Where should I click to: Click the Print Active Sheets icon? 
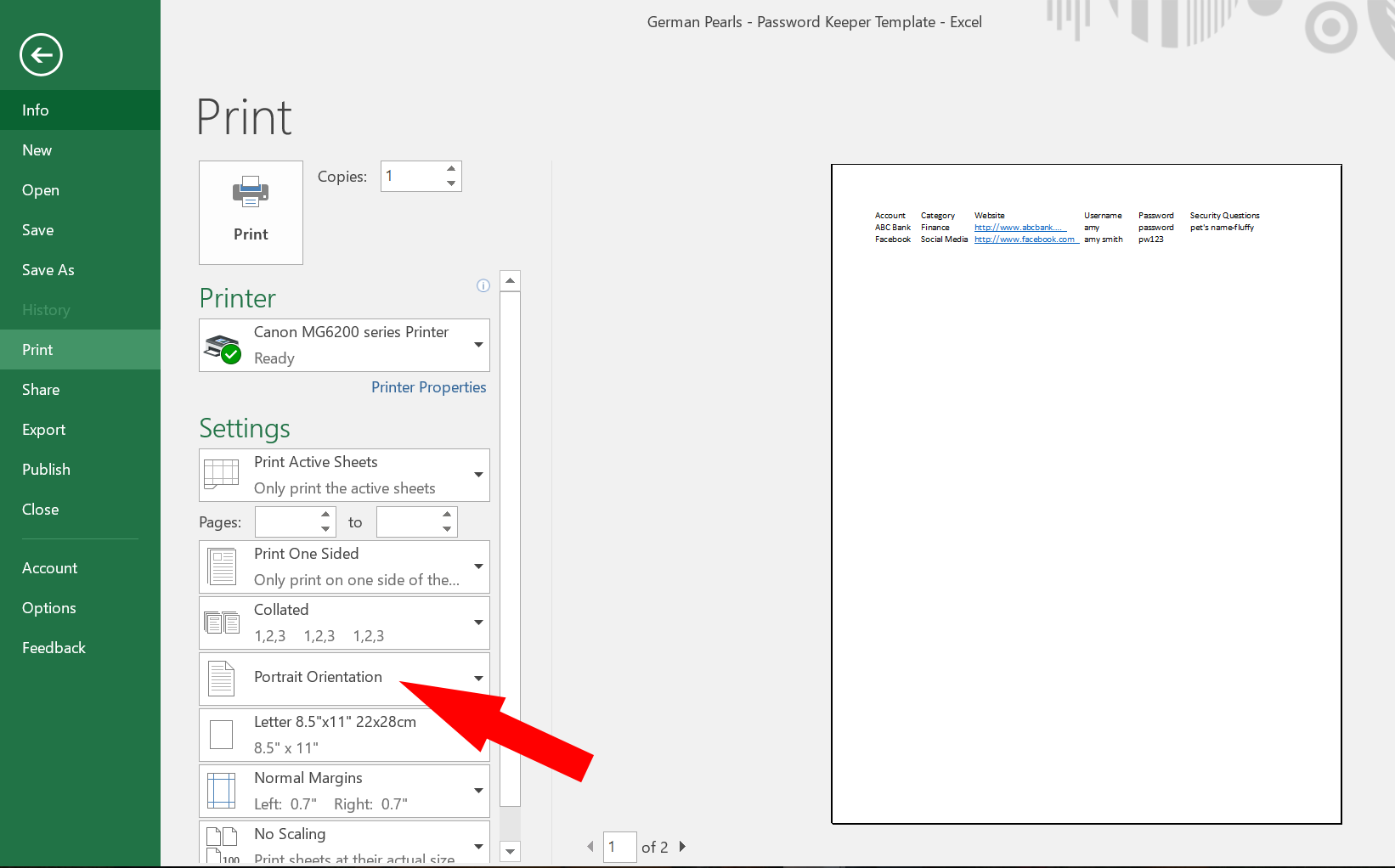[x=221, y=474]
